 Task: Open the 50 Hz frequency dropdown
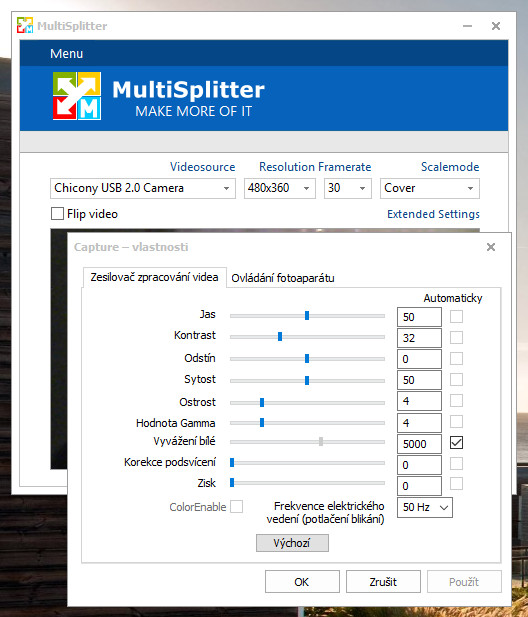(425, 507)
